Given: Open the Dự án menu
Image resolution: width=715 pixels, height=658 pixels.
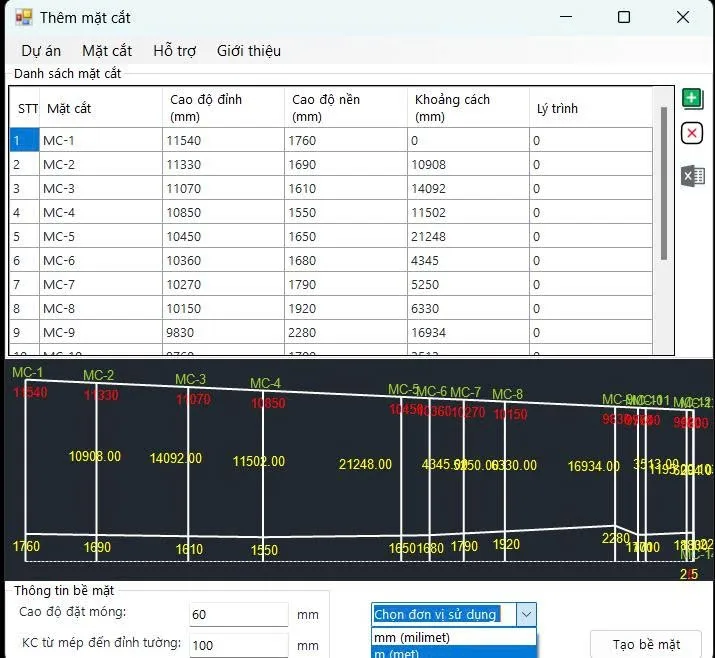Looking at the screenshot, I should [41, 51].
